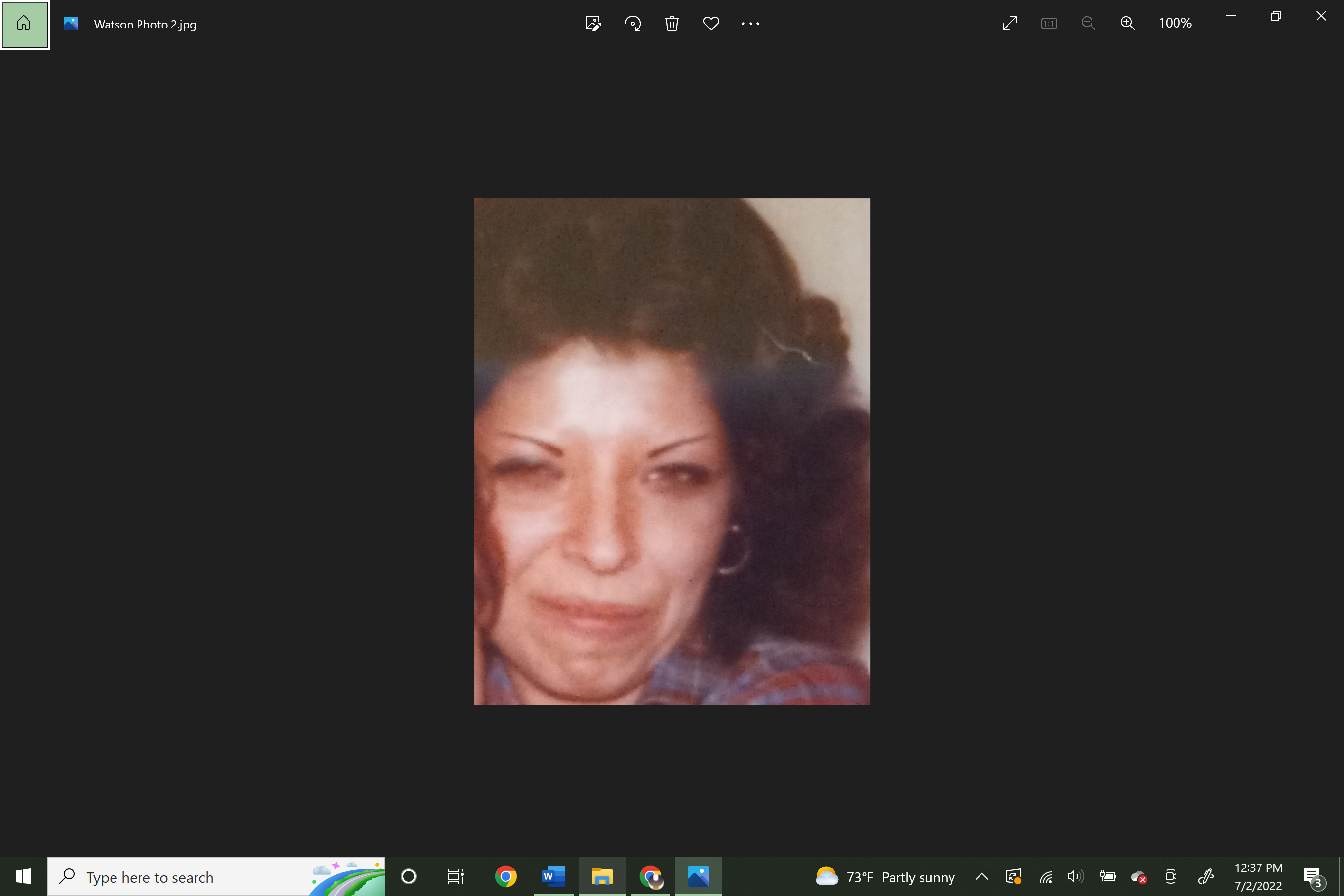The height and width of the screenshot is (896, 1344).
Task: Click the zoom out magnifier
Action: click(1088, 24)
